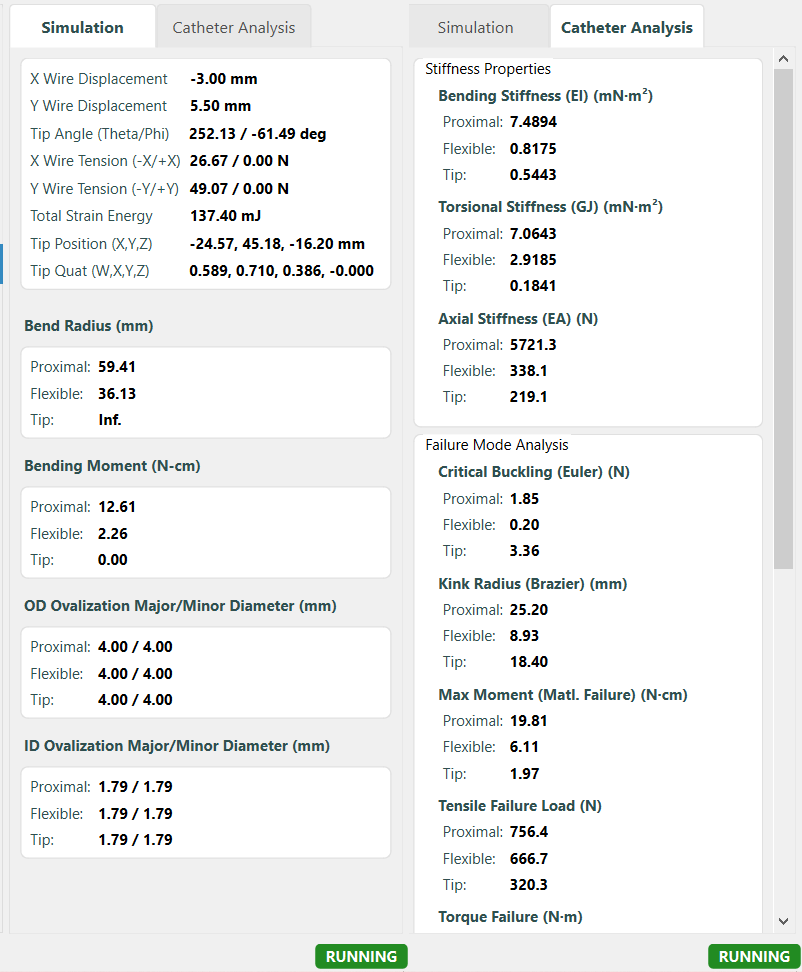
Task: Select the Y Wire Displacement value
Action: (x=220, y=106)
